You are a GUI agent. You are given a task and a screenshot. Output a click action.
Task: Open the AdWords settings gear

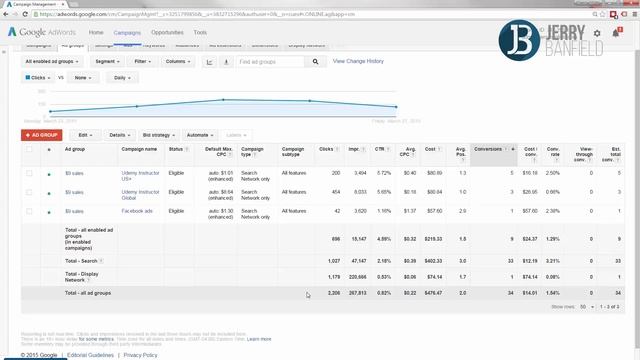pos(597,33)
